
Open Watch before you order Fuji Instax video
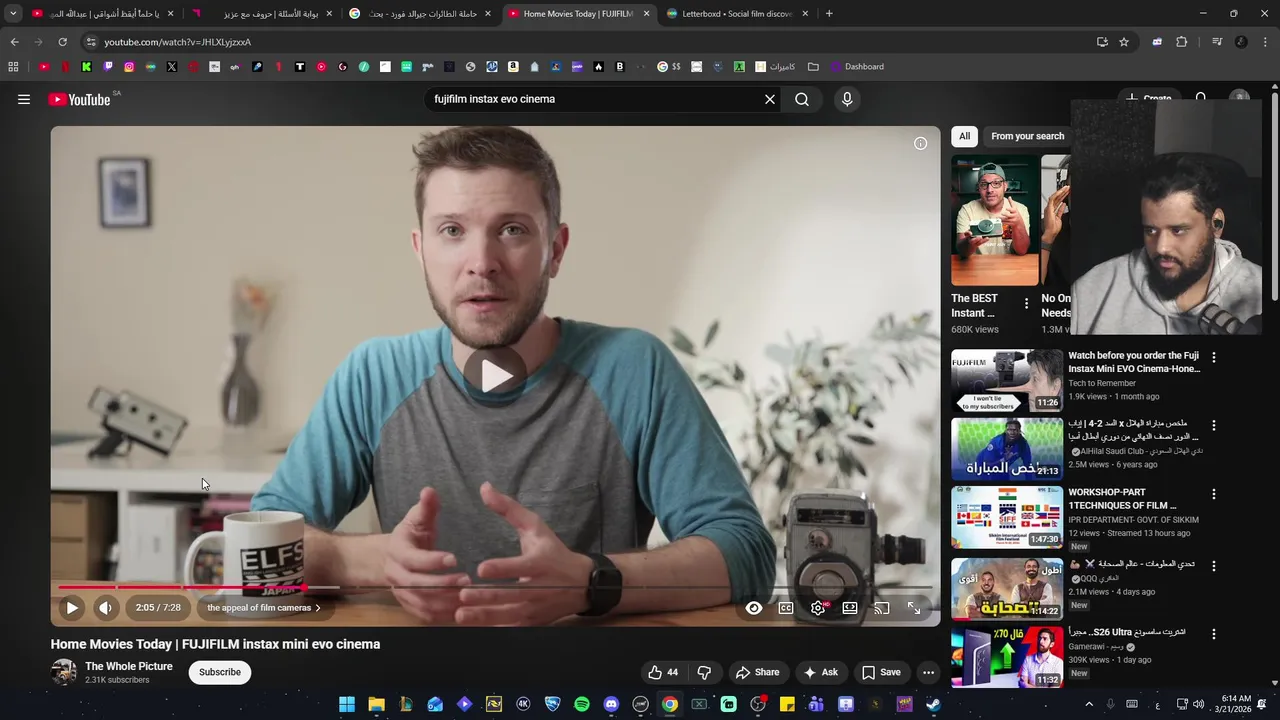[x=1006, y=380]
